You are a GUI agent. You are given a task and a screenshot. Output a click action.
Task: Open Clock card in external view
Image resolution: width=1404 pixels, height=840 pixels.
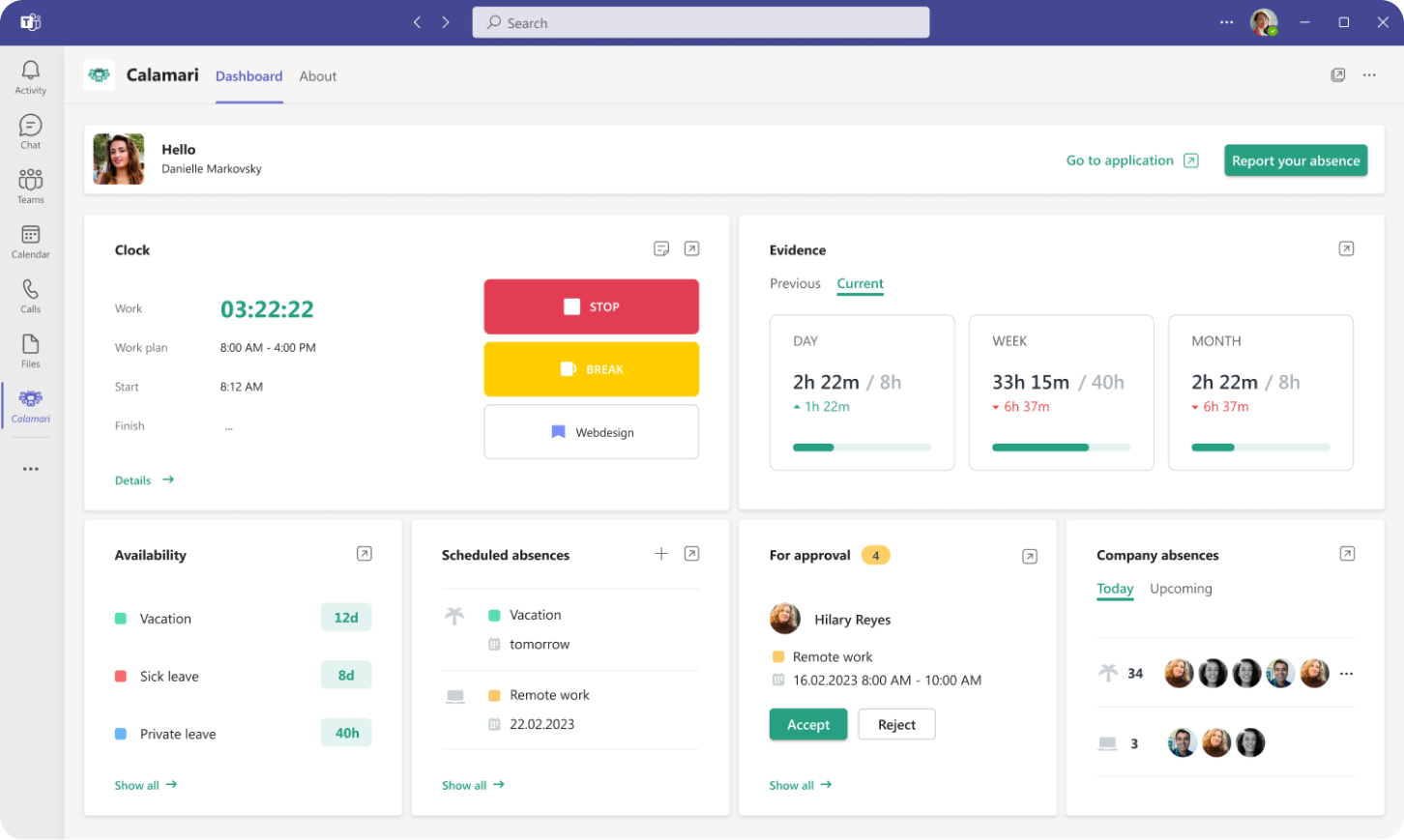[691, 249]
